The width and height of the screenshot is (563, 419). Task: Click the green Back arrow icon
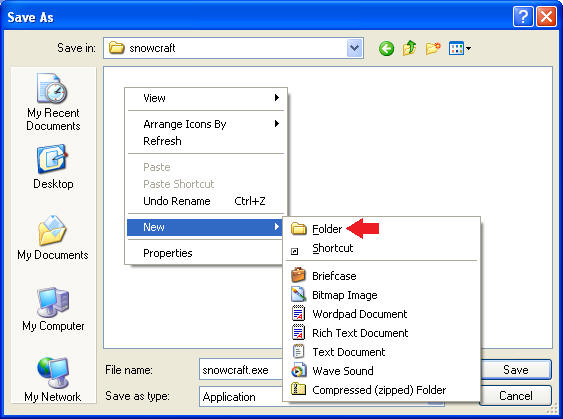386,48
